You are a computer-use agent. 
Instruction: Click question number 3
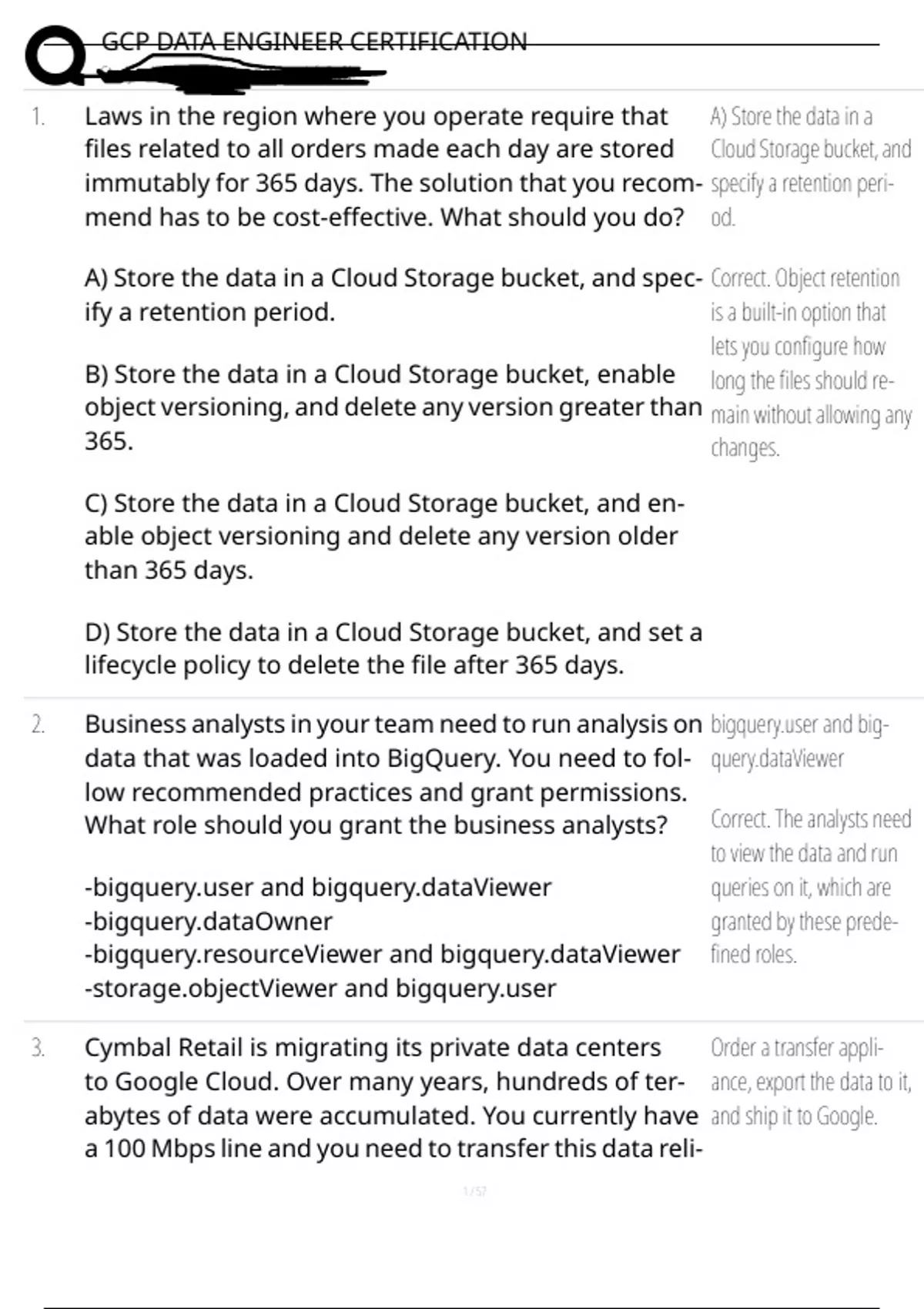click(38, 1049)
